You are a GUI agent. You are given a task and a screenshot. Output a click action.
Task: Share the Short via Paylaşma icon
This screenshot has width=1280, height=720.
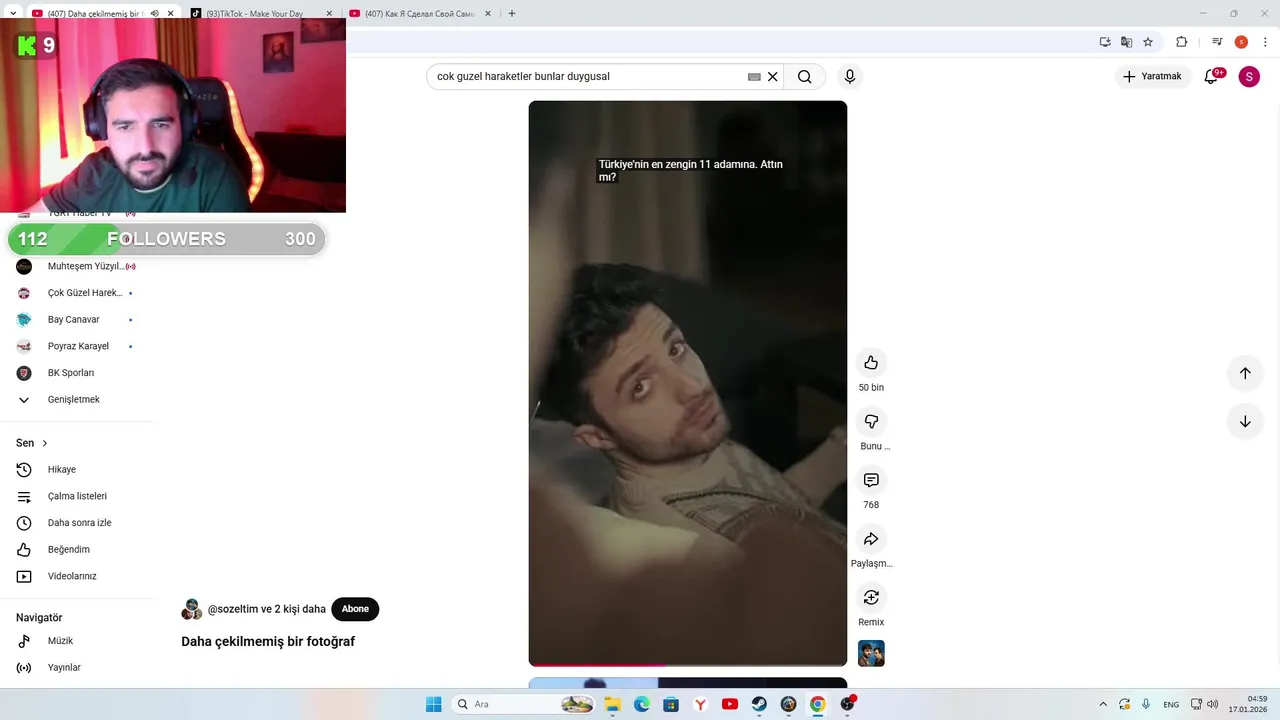point(871,539)
